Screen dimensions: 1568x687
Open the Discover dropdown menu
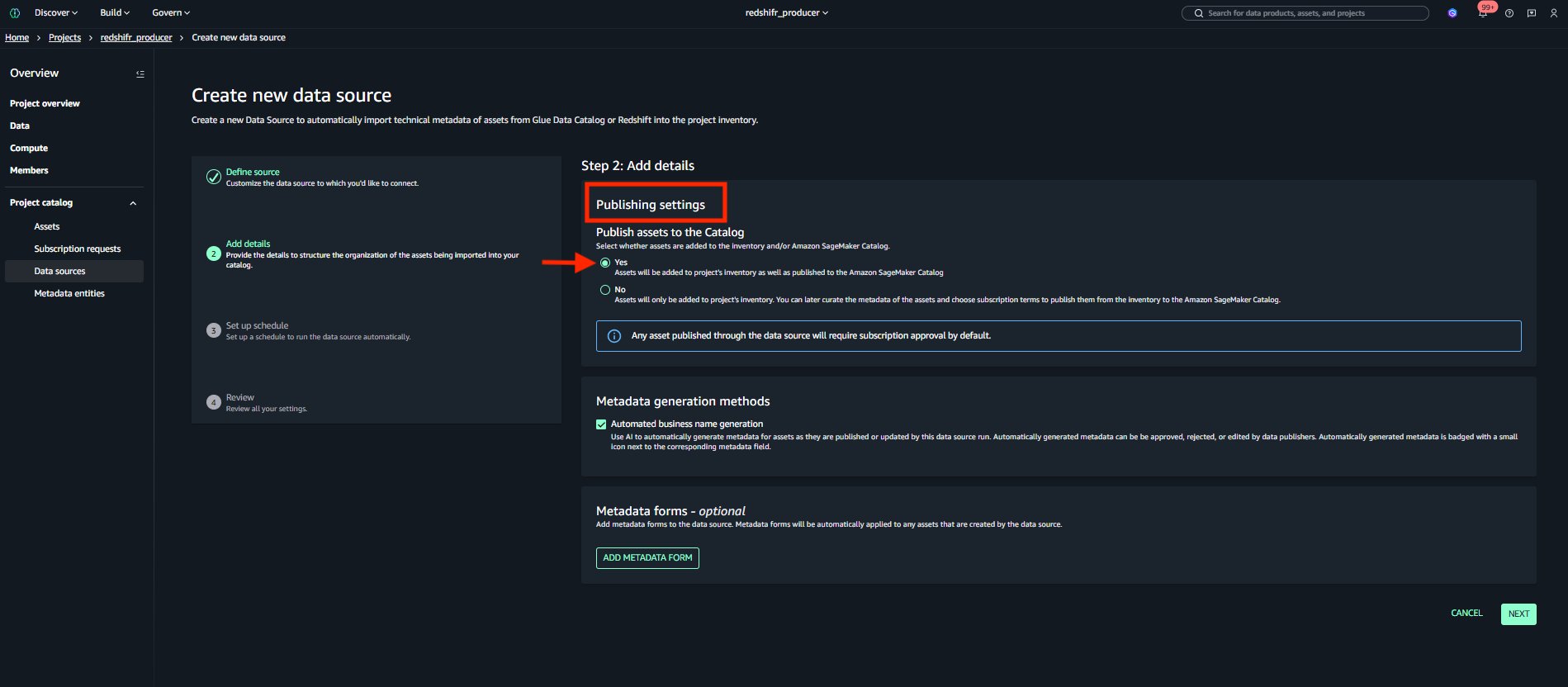[56, 13]
